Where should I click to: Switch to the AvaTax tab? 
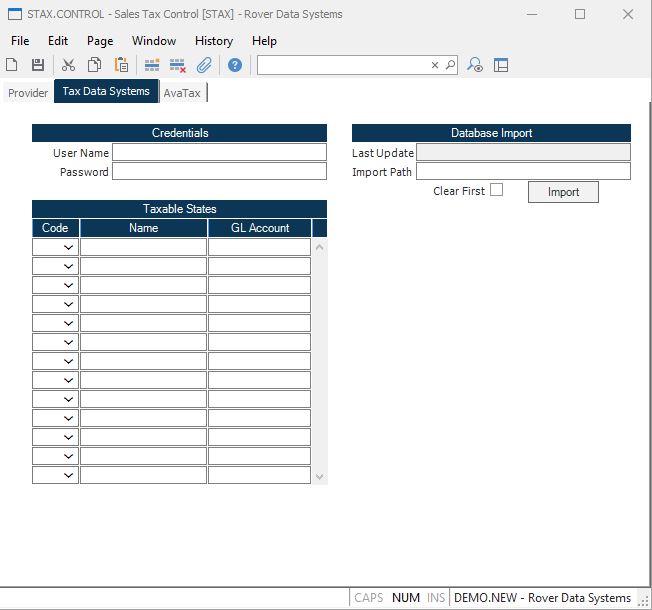pos(182,93)
